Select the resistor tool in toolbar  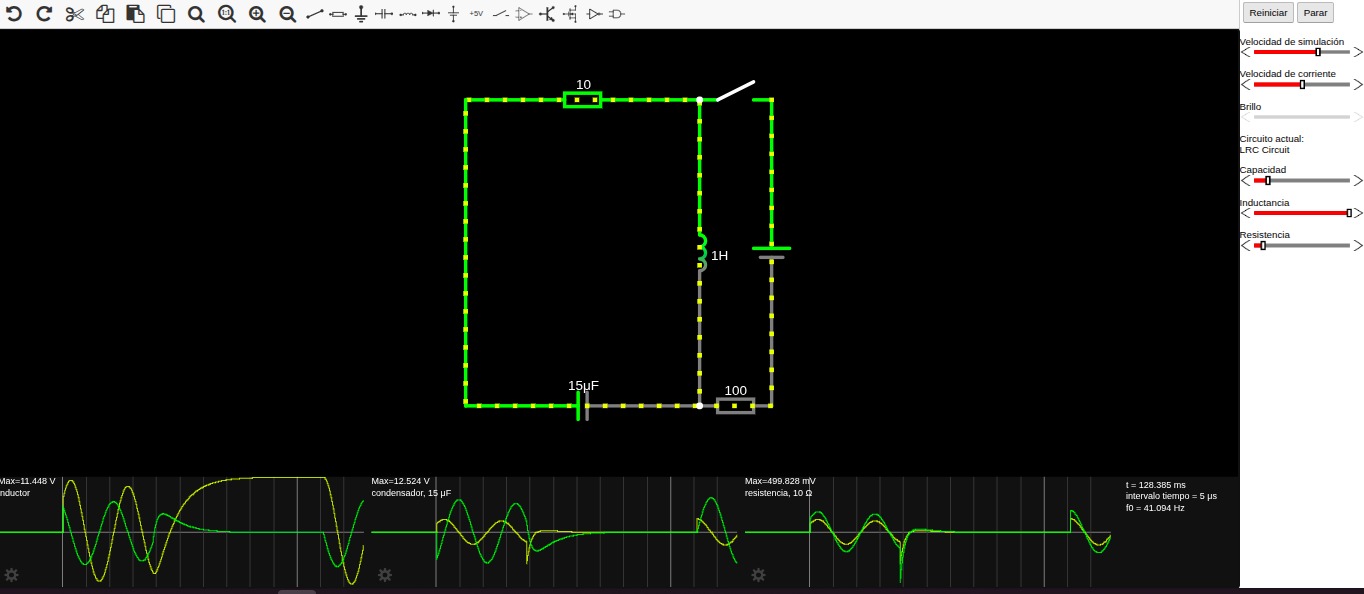338,14
